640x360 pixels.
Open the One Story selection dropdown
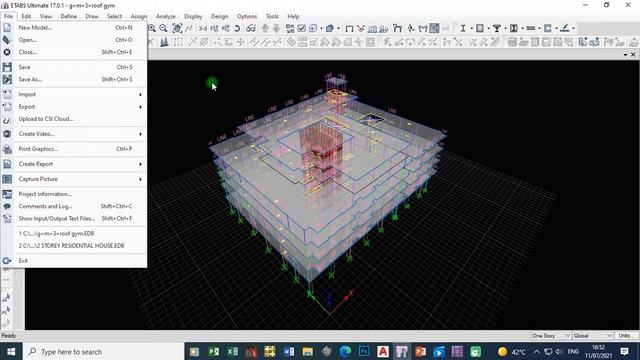point(551,336)
